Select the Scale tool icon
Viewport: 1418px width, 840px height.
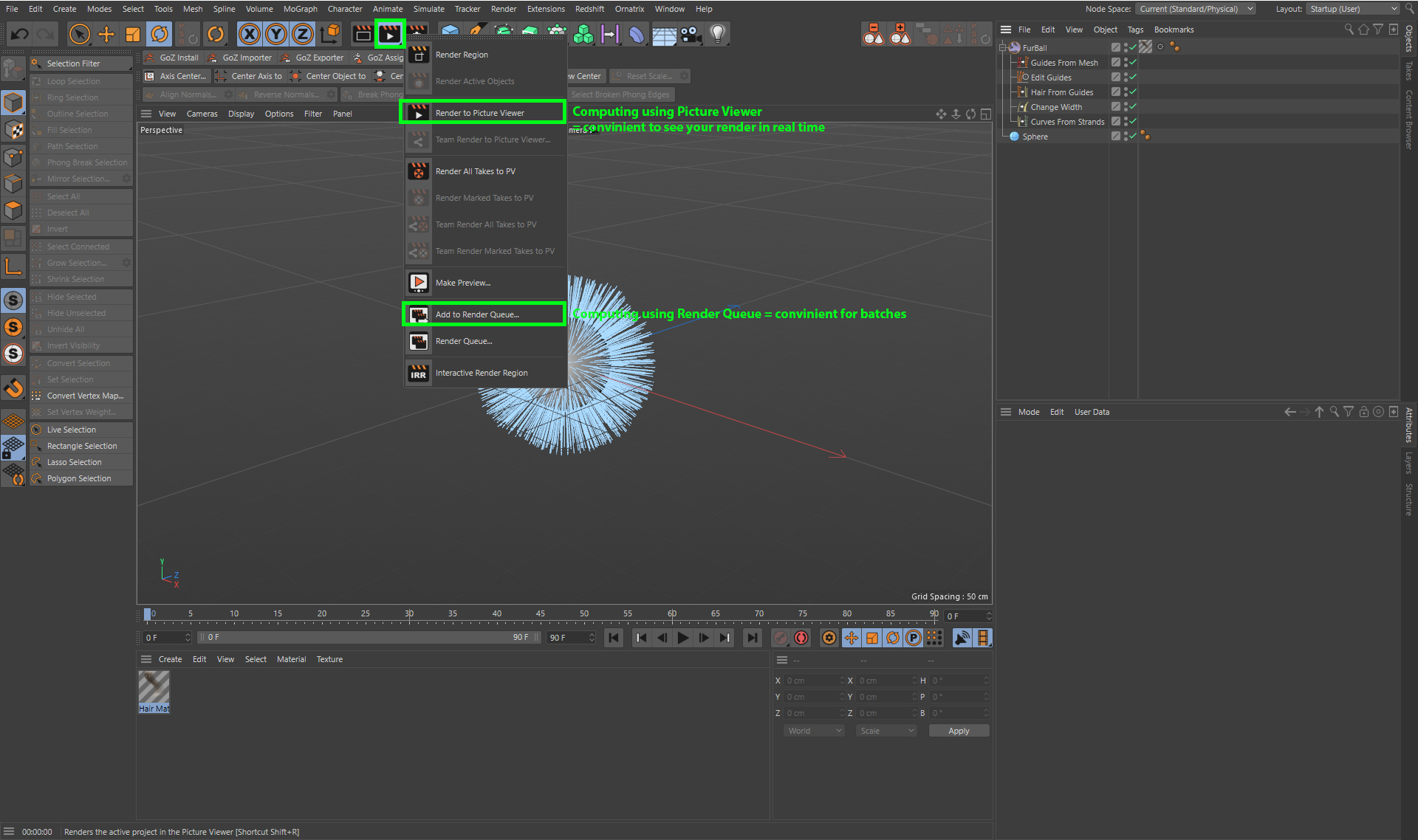[x=133, y=35]
